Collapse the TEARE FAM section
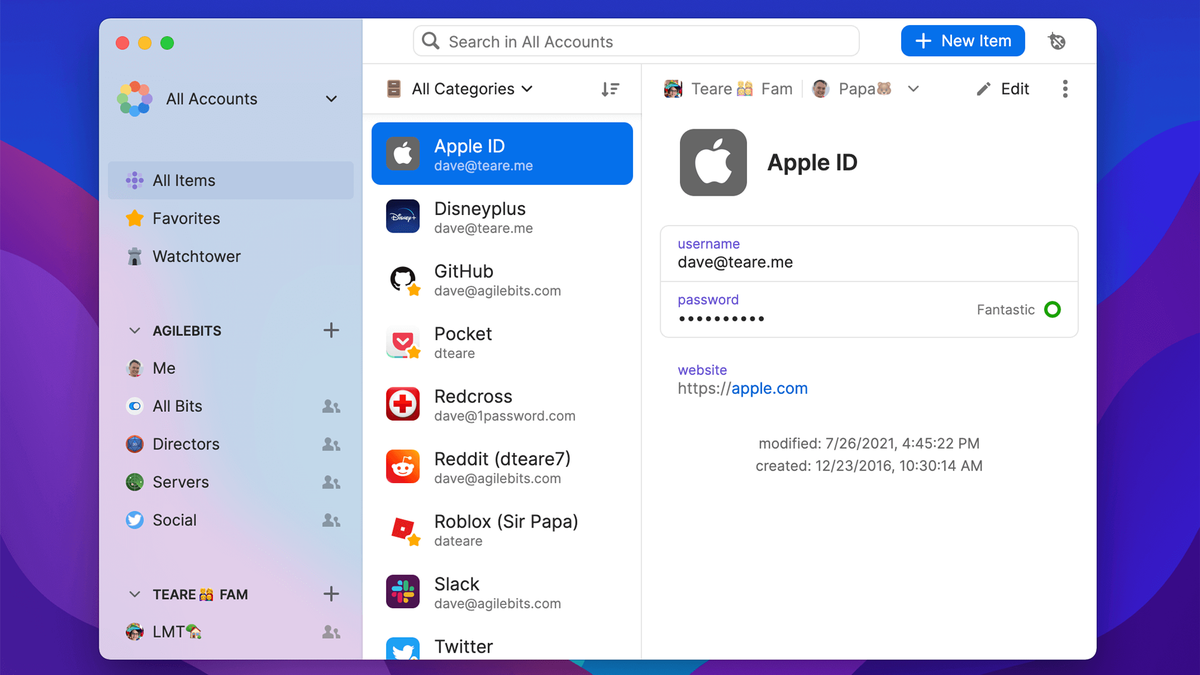 point(134,595)
